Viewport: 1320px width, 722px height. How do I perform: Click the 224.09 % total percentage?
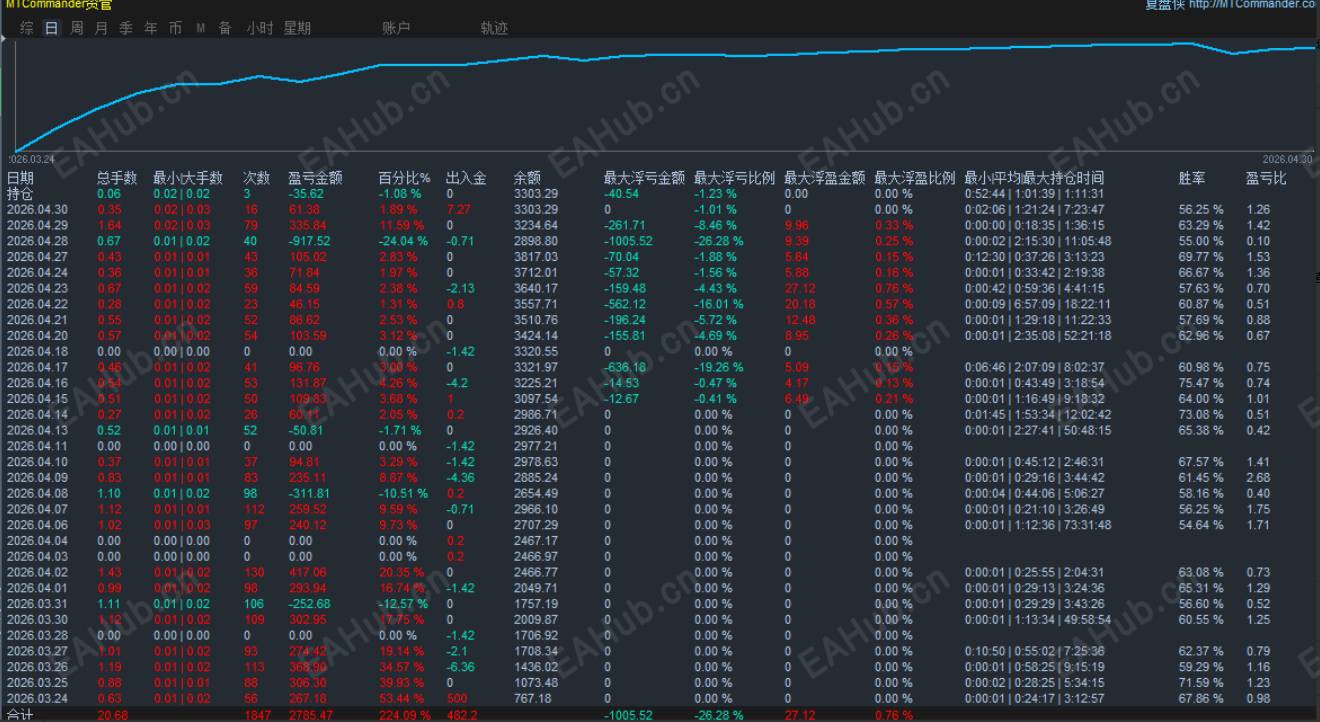(x=404, y=715)
